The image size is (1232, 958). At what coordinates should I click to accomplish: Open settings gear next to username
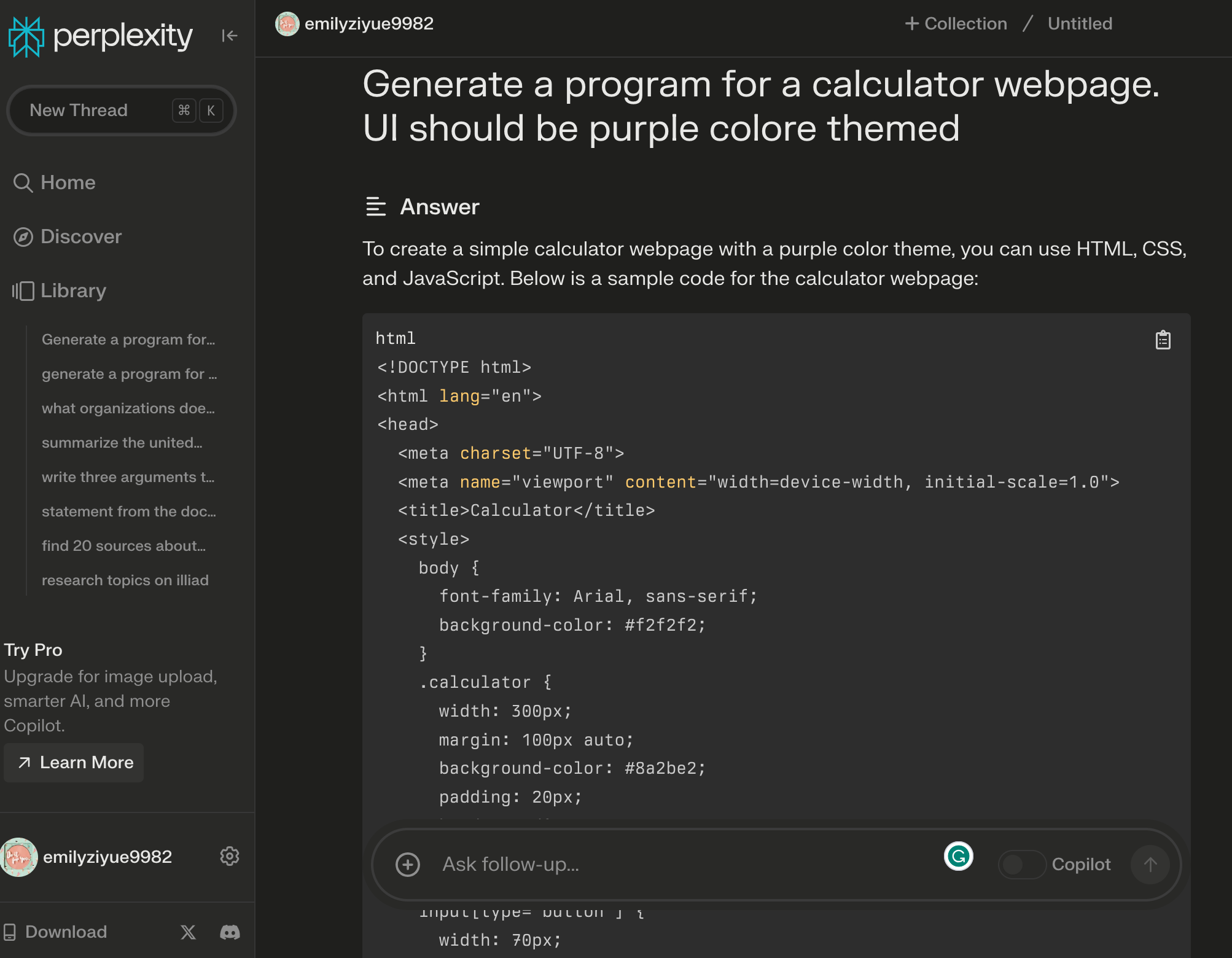(229, 856)
